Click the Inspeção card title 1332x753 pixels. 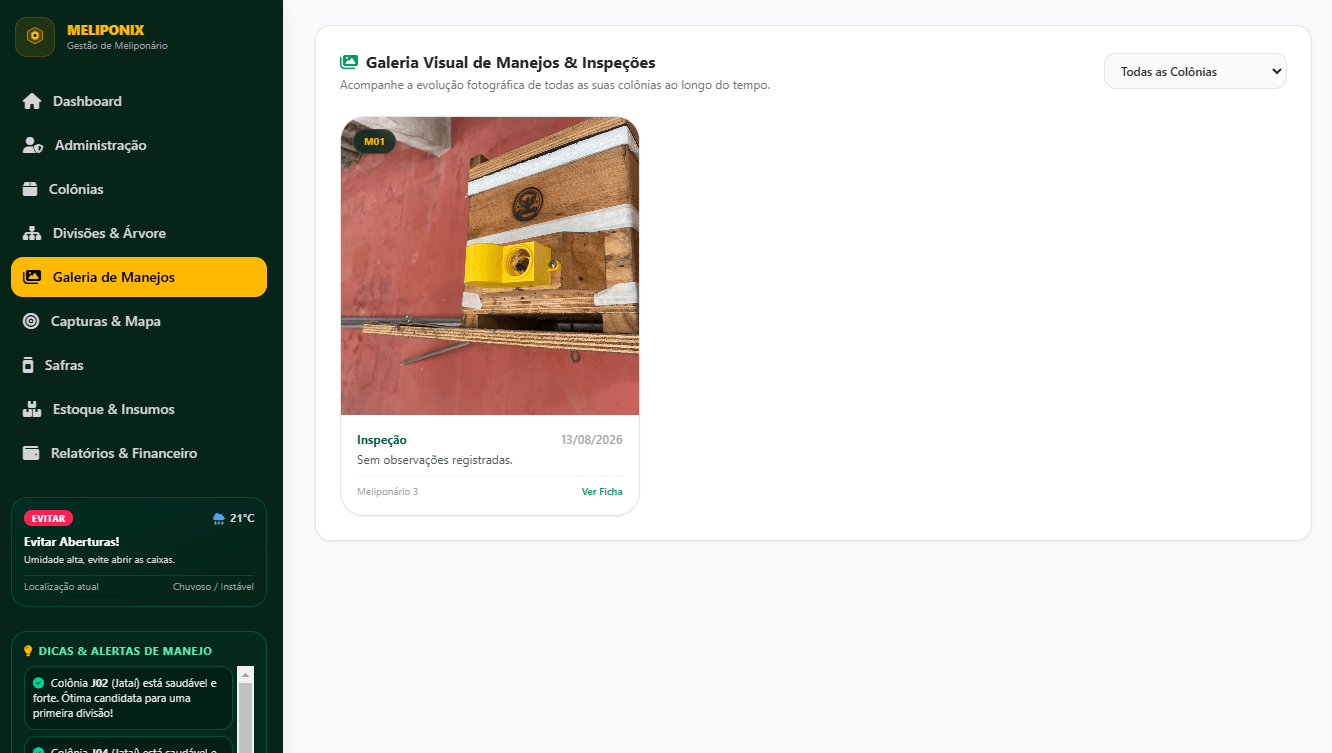[382, 440]
